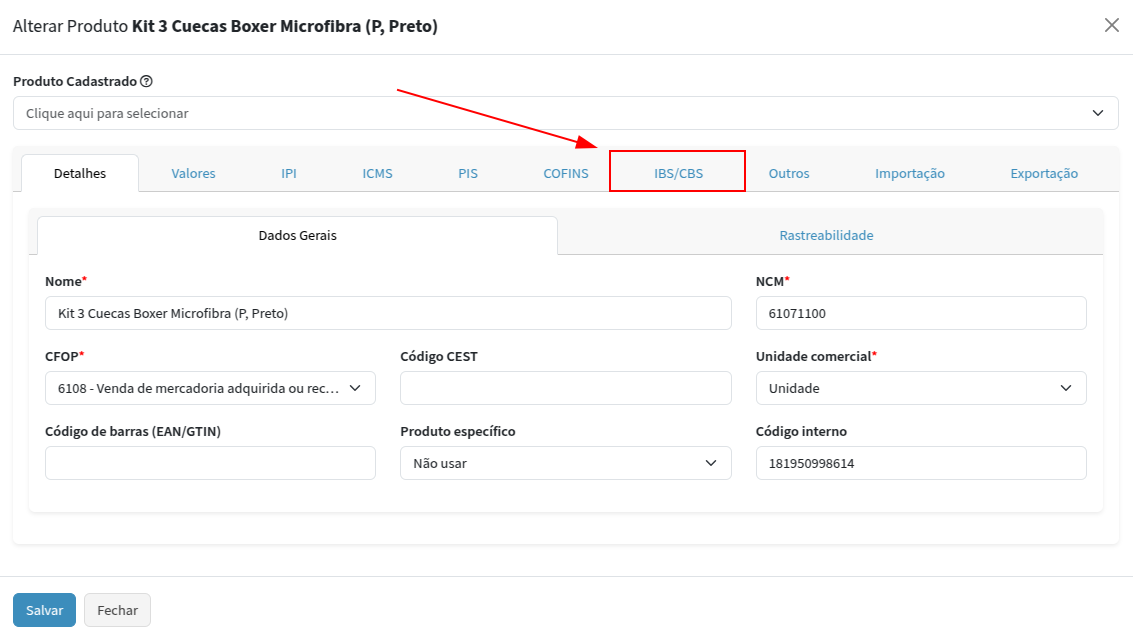Click the Código de barras (EAN/GTIN) field
Image resolution: width=1133 pixels, height=640 pixels.
coord(210,463)
